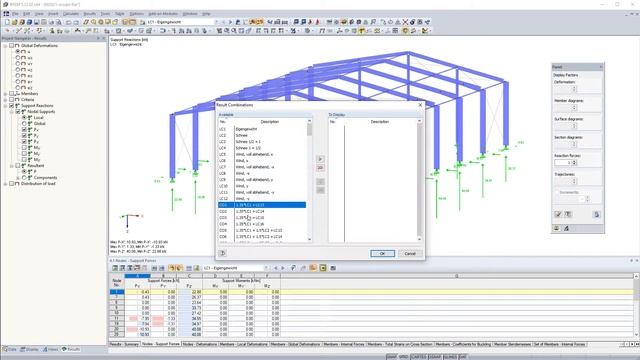
Task: Open load case dropdown in results table toolbar
Action: point(266,268)
